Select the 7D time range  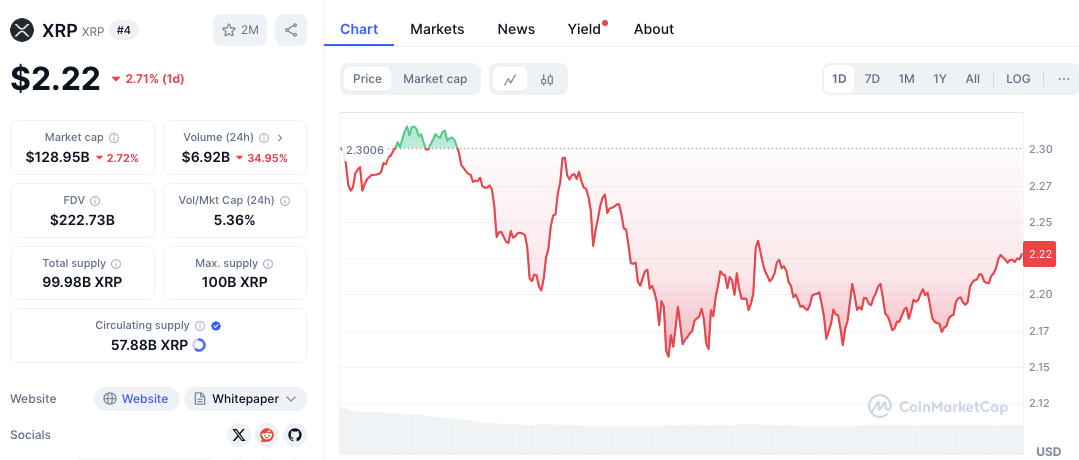coord(872,79)
